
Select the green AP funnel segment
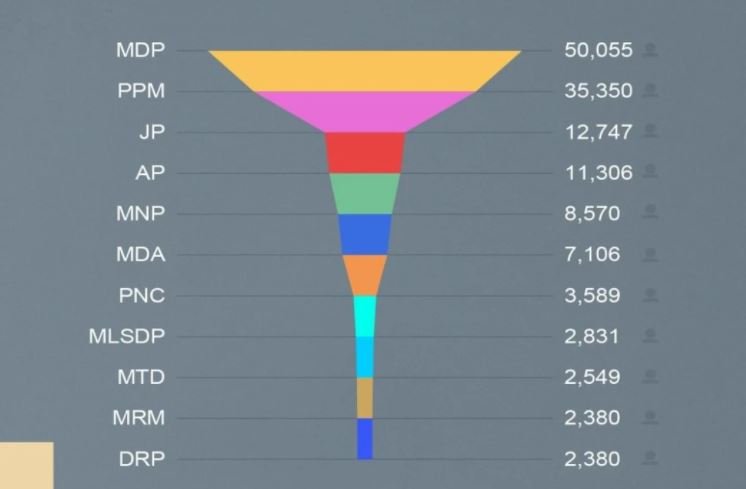pos(365,193)
